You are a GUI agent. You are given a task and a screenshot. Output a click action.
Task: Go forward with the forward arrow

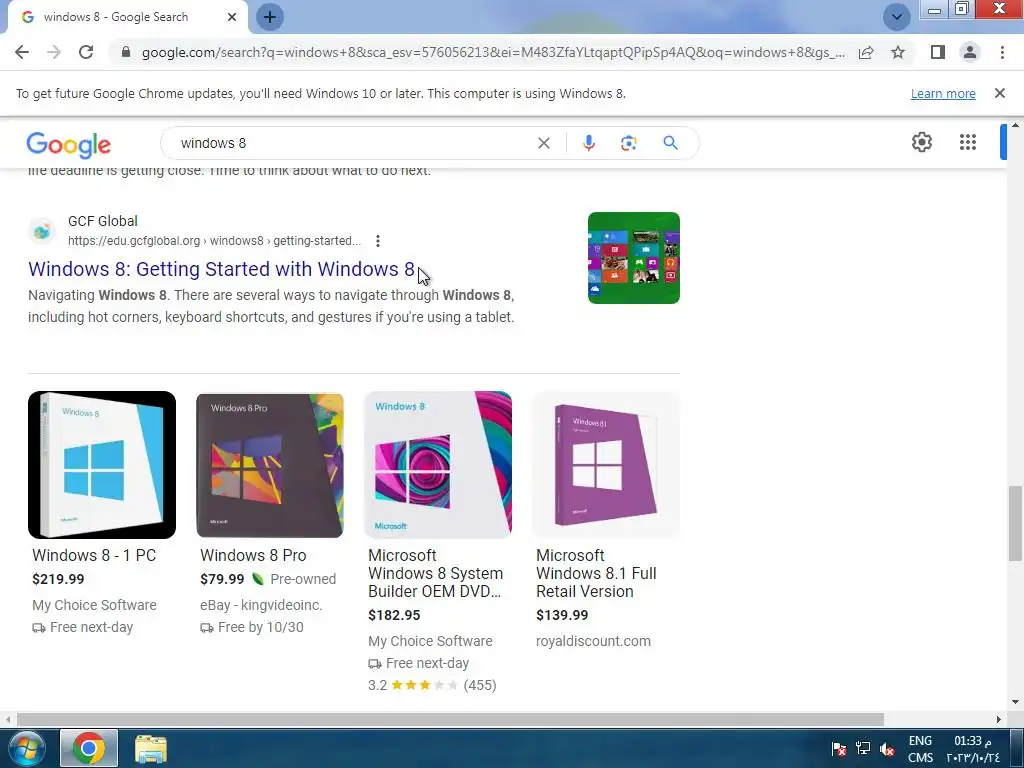(54, 52)
